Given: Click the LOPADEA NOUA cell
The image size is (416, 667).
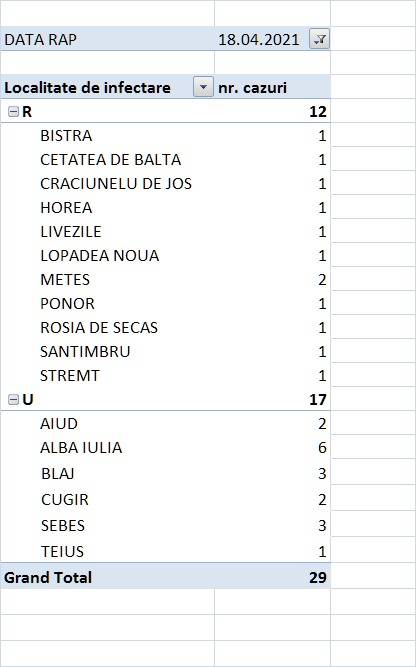Looking at the screenshot, I should pyautogui.click(x=100, y=256).
